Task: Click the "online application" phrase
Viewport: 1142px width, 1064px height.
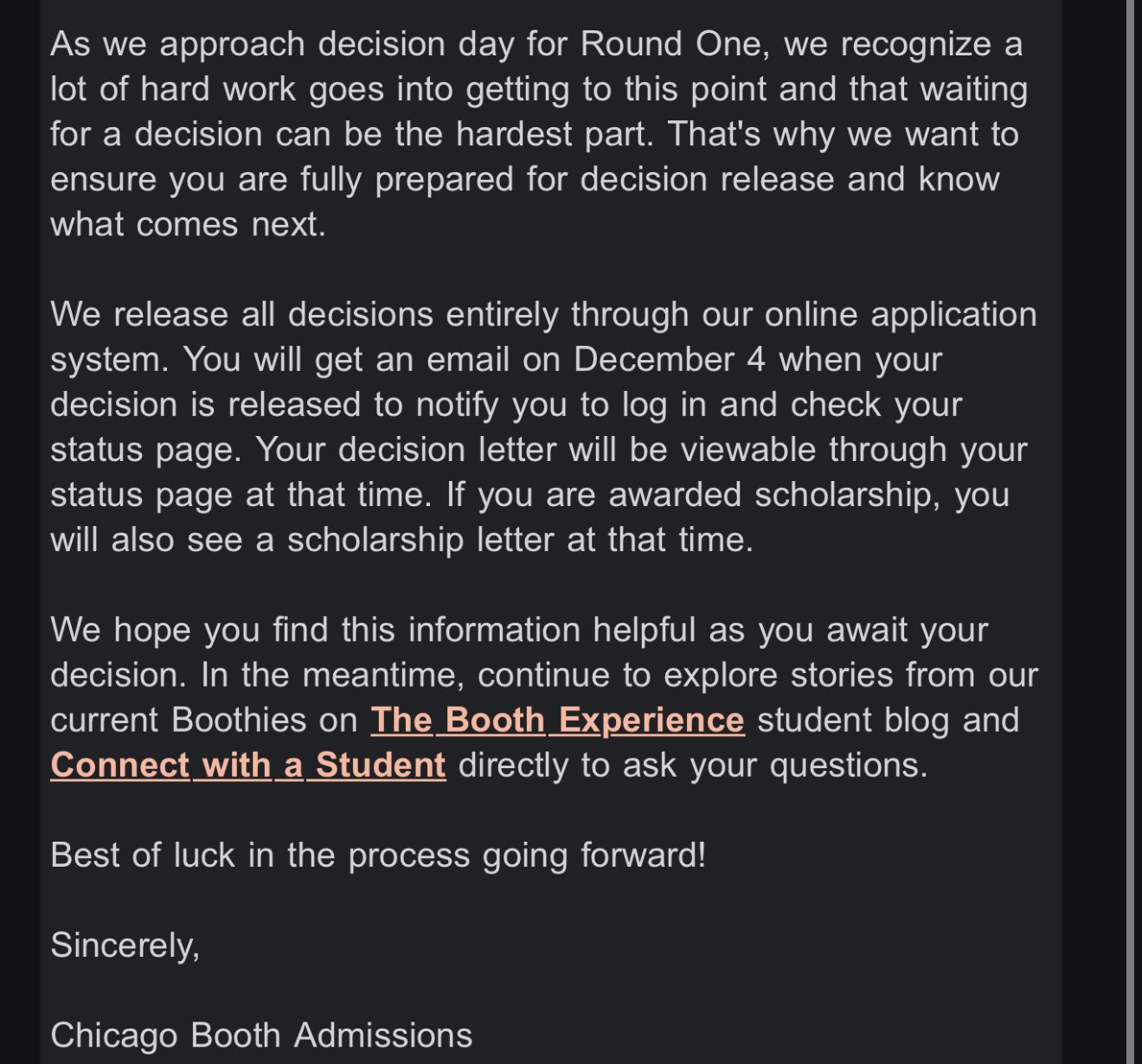Action: pyautogui.click(x=901, y=314)
